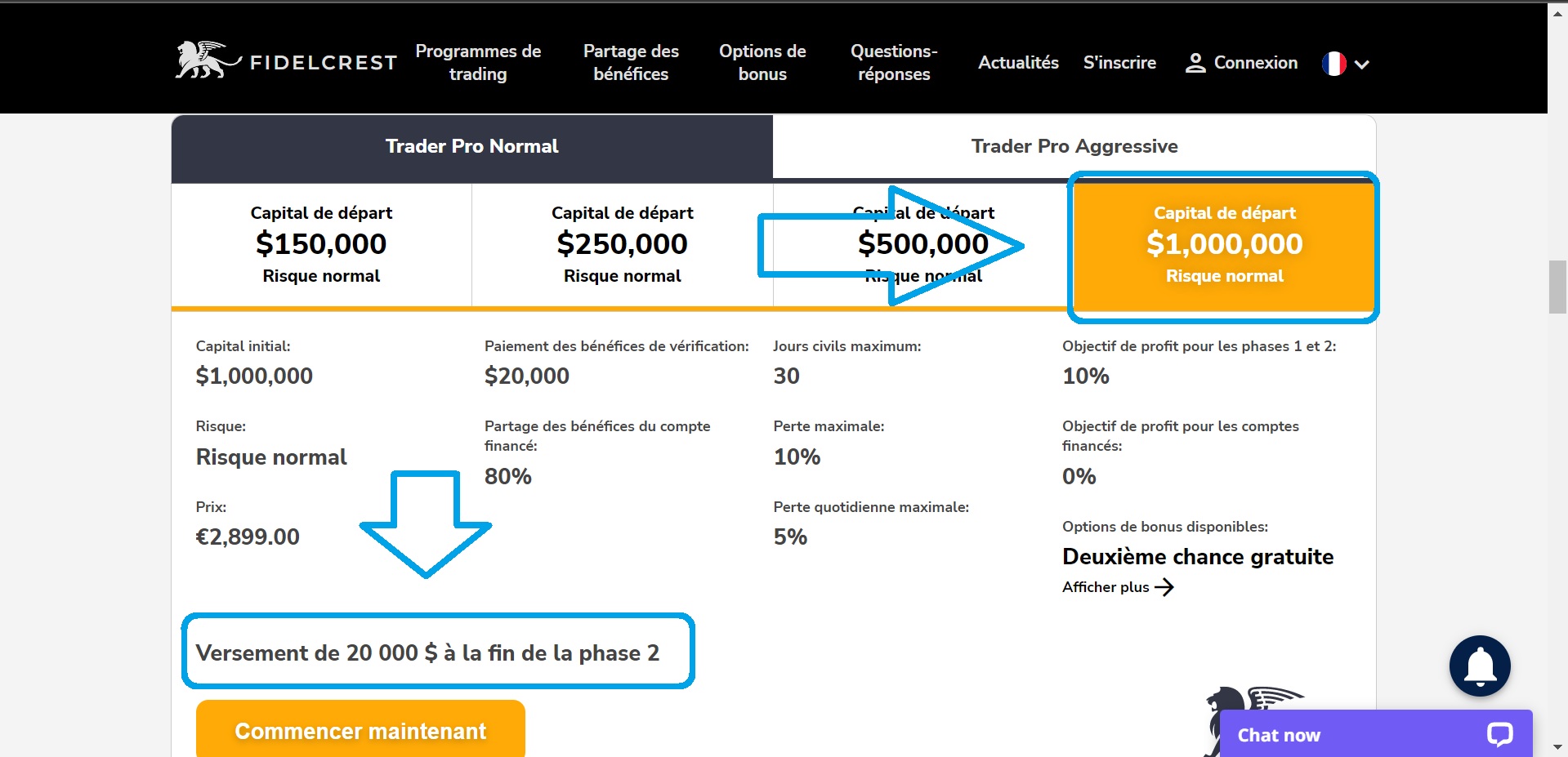The image size is (1568, 757).
Task: Click the S'inscrire link
Action: pyautogui.click(x=1119, y=63)
